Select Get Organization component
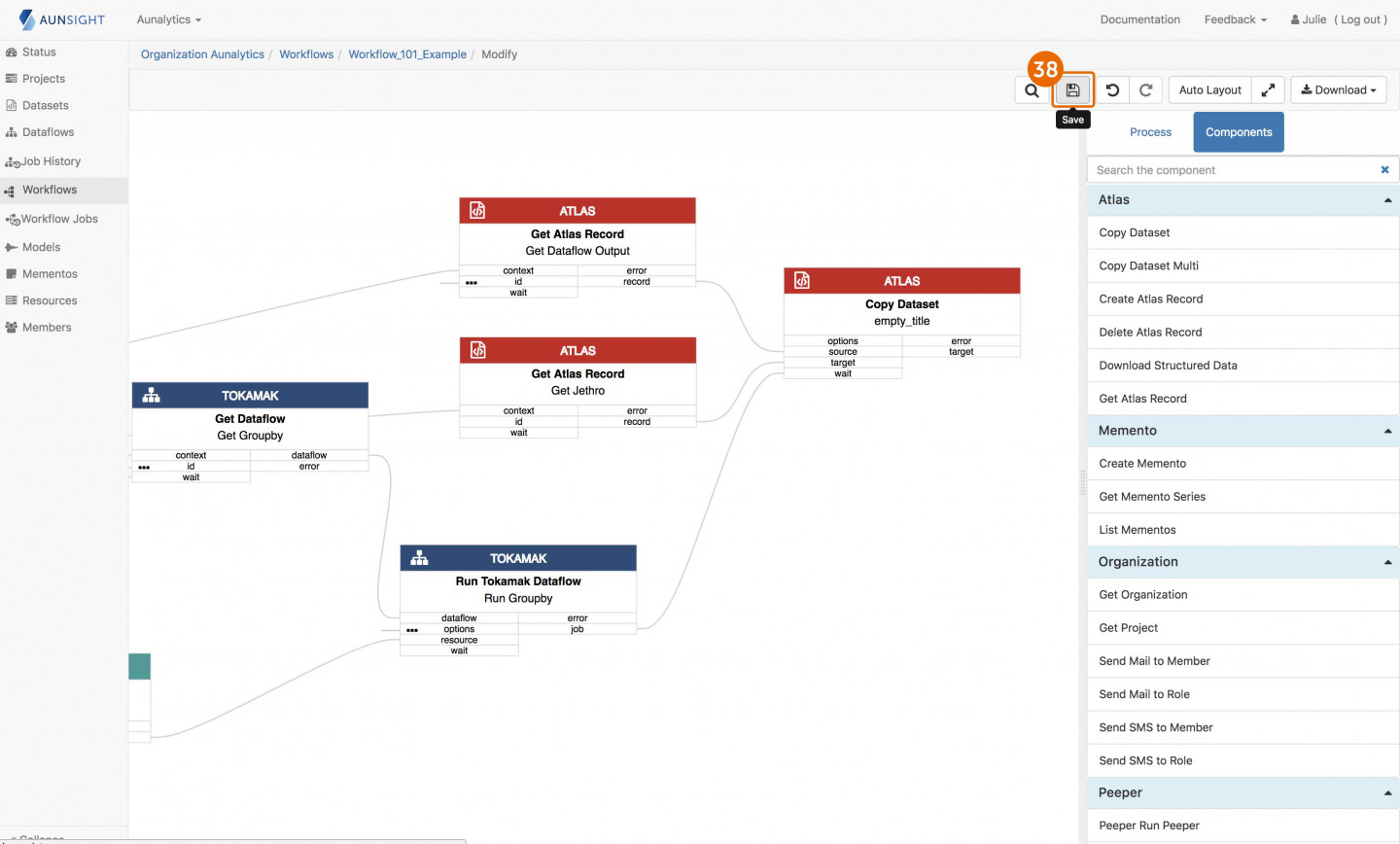The image size is (1400, 844). pos(1242,595)
